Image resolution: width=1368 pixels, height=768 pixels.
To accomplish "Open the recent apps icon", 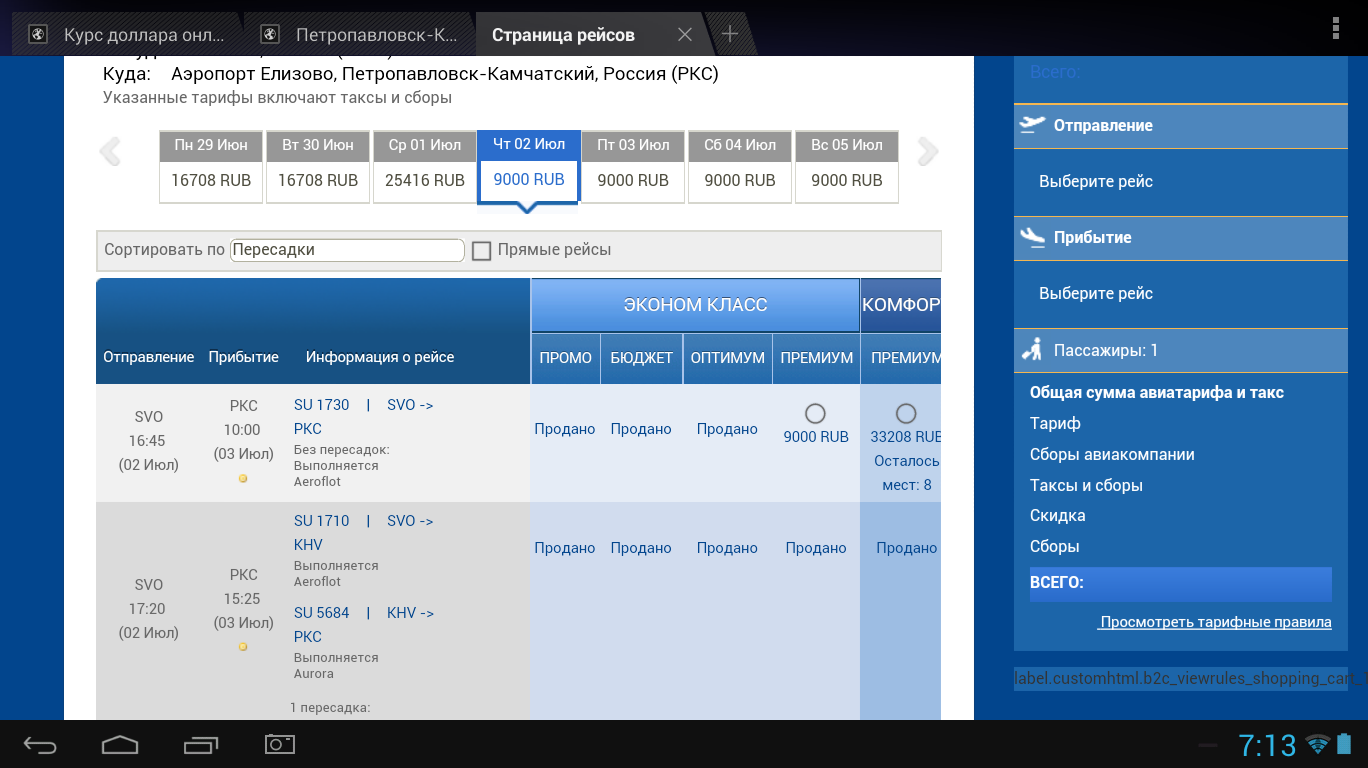I will coord(200,745).
